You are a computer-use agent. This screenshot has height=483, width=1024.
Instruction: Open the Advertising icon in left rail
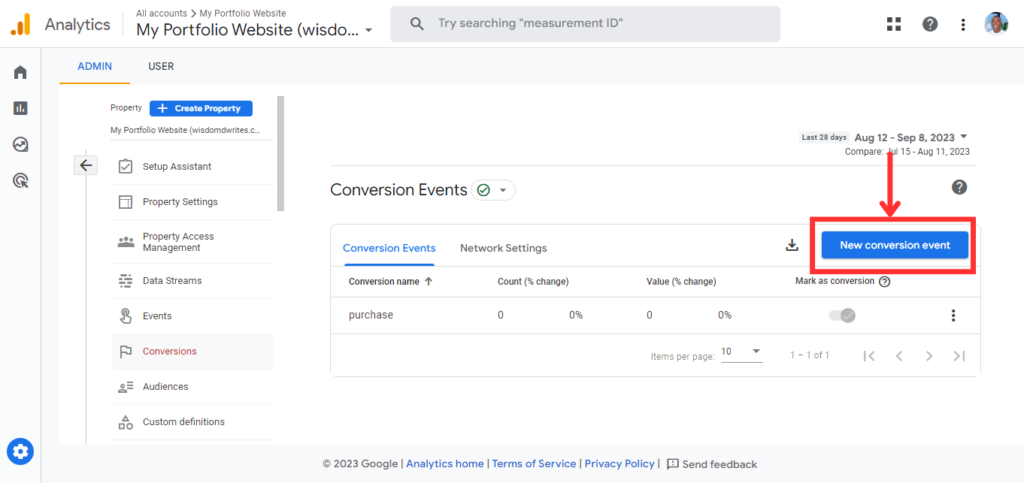tap(20, 181)
